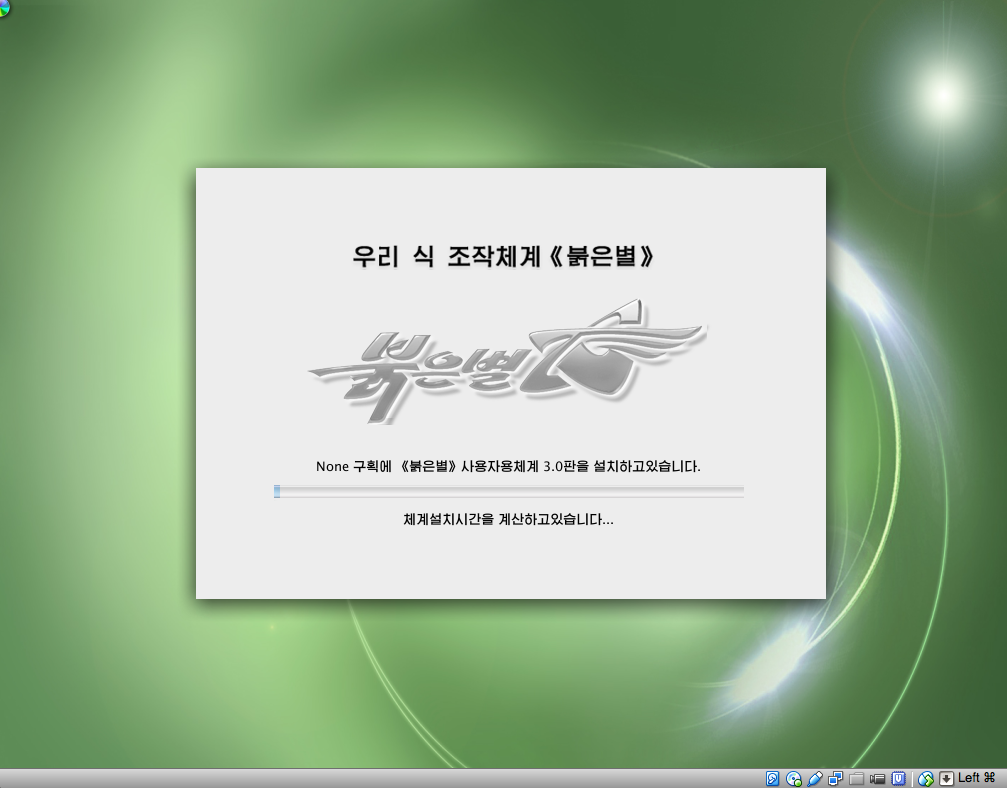Image resolution: width=1007 pixels, height=788 pixels.
Task: Click the status line starting with 'None 구획에'
Action: click(508, 466)
